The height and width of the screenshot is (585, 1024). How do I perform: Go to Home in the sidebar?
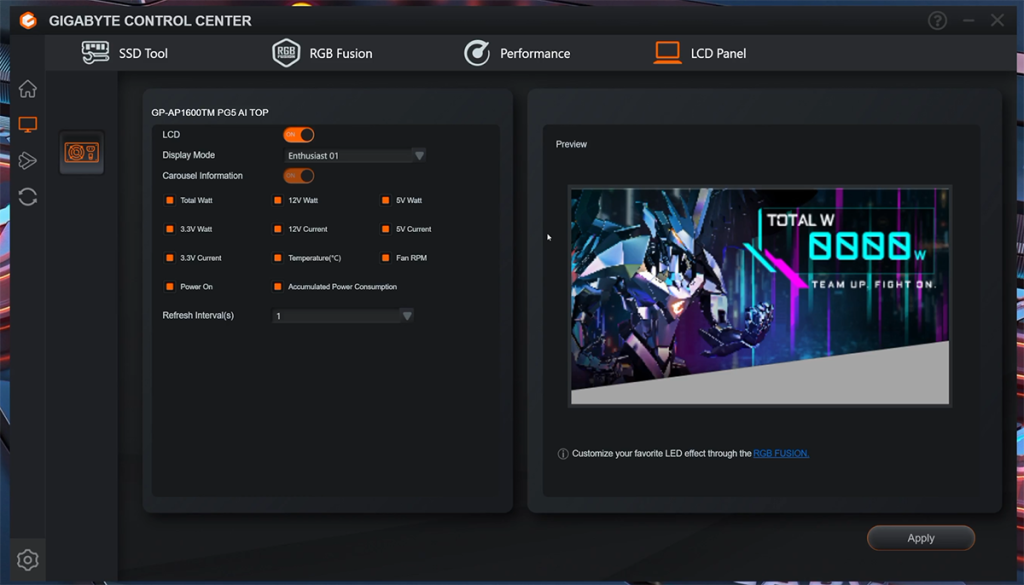[x=27, y=88]
